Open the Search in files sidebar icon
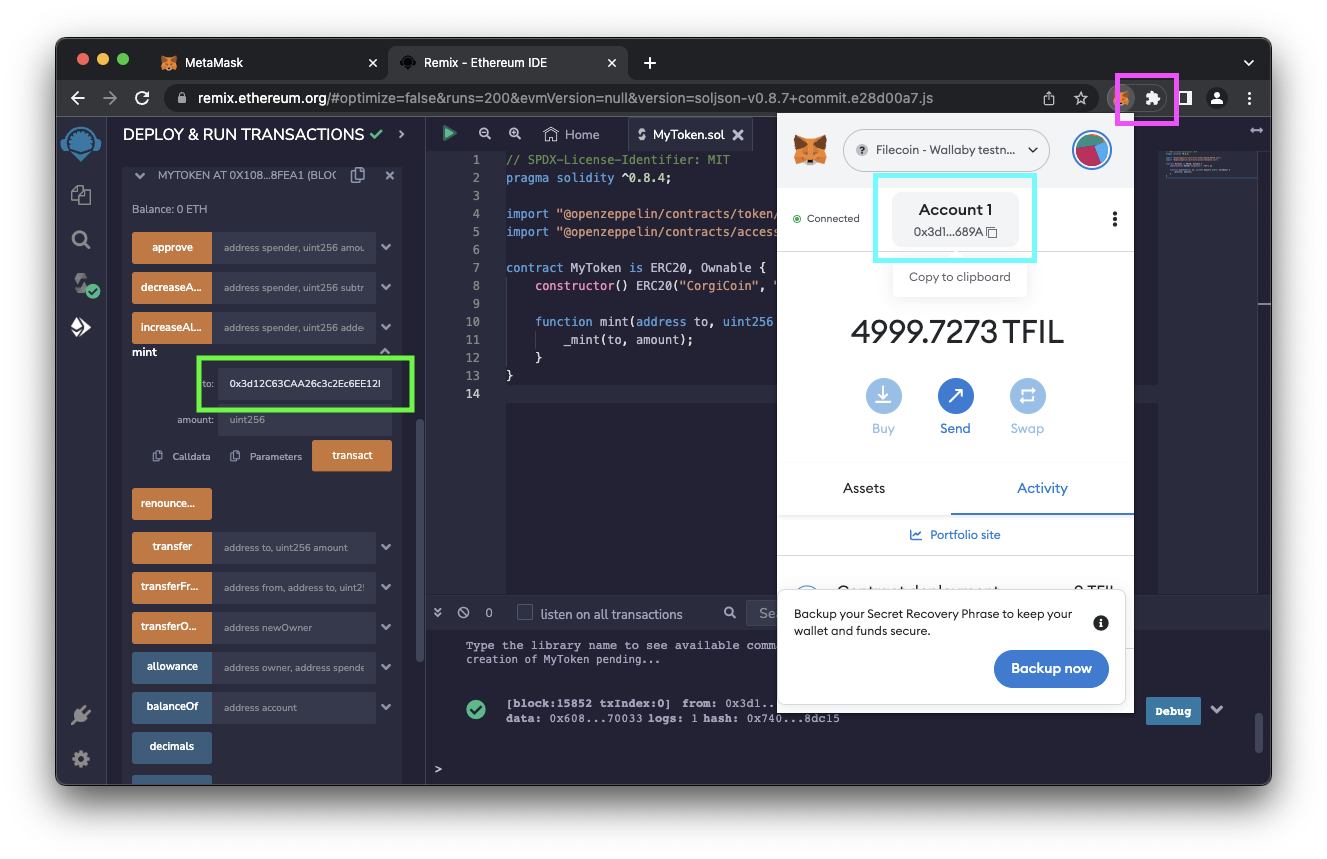 coord(81,240)
